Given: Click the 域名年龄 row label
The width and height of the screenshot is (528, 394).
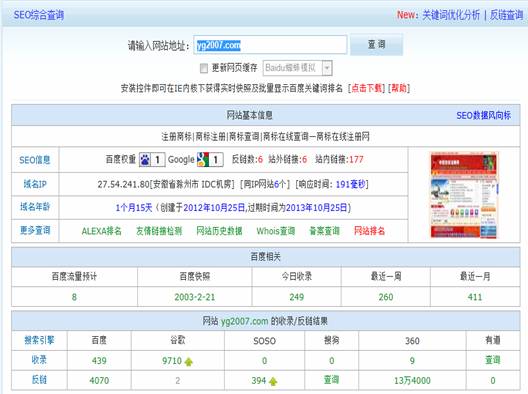Looking at the screenshot, I should (x=35, y=207).
